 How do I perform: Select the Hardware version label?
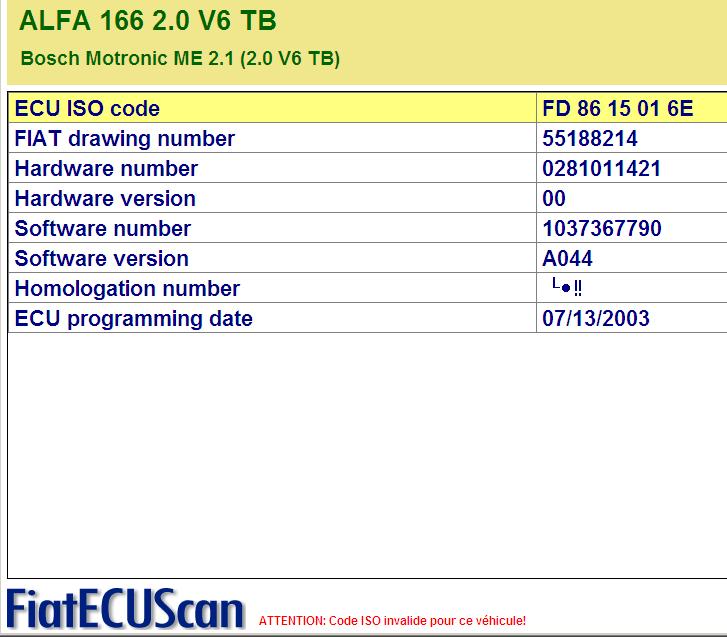tap(105, 198)
